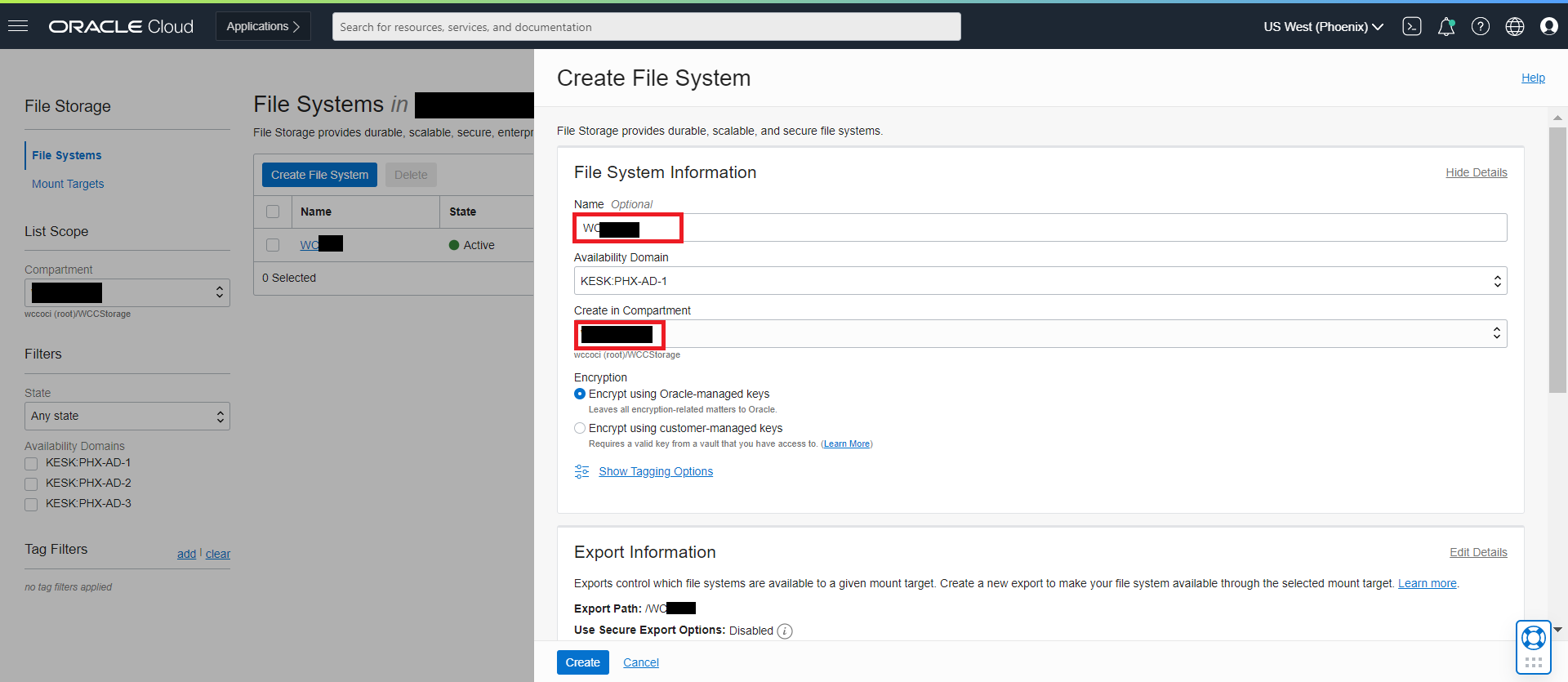Click Edit Details in Export Information
This screenshot has width=1568, height=682.
pyautogui.click(x=1478, y=552)
